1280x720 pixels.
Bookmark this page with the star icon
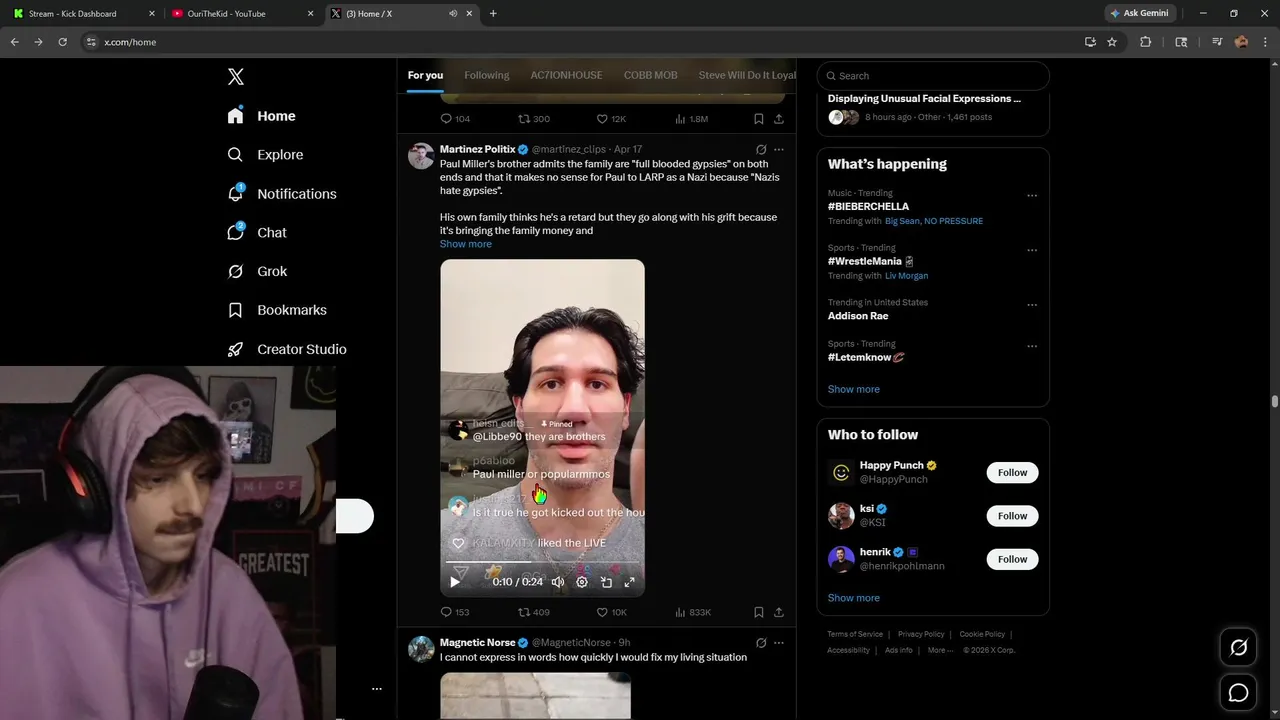click(1112, 42)
